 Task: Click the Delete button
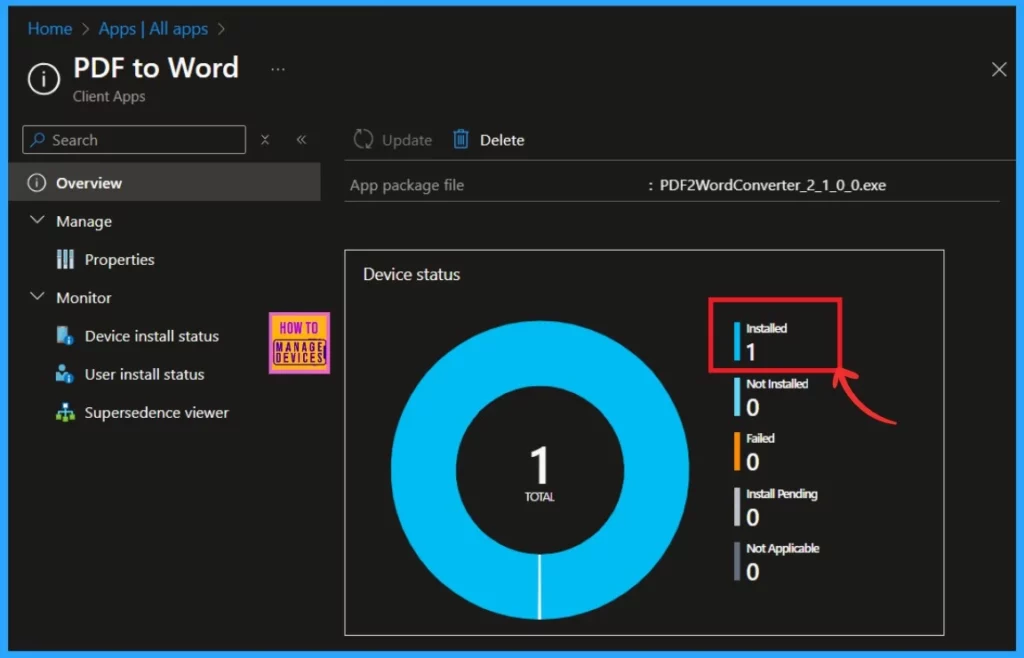coord(488,140)
